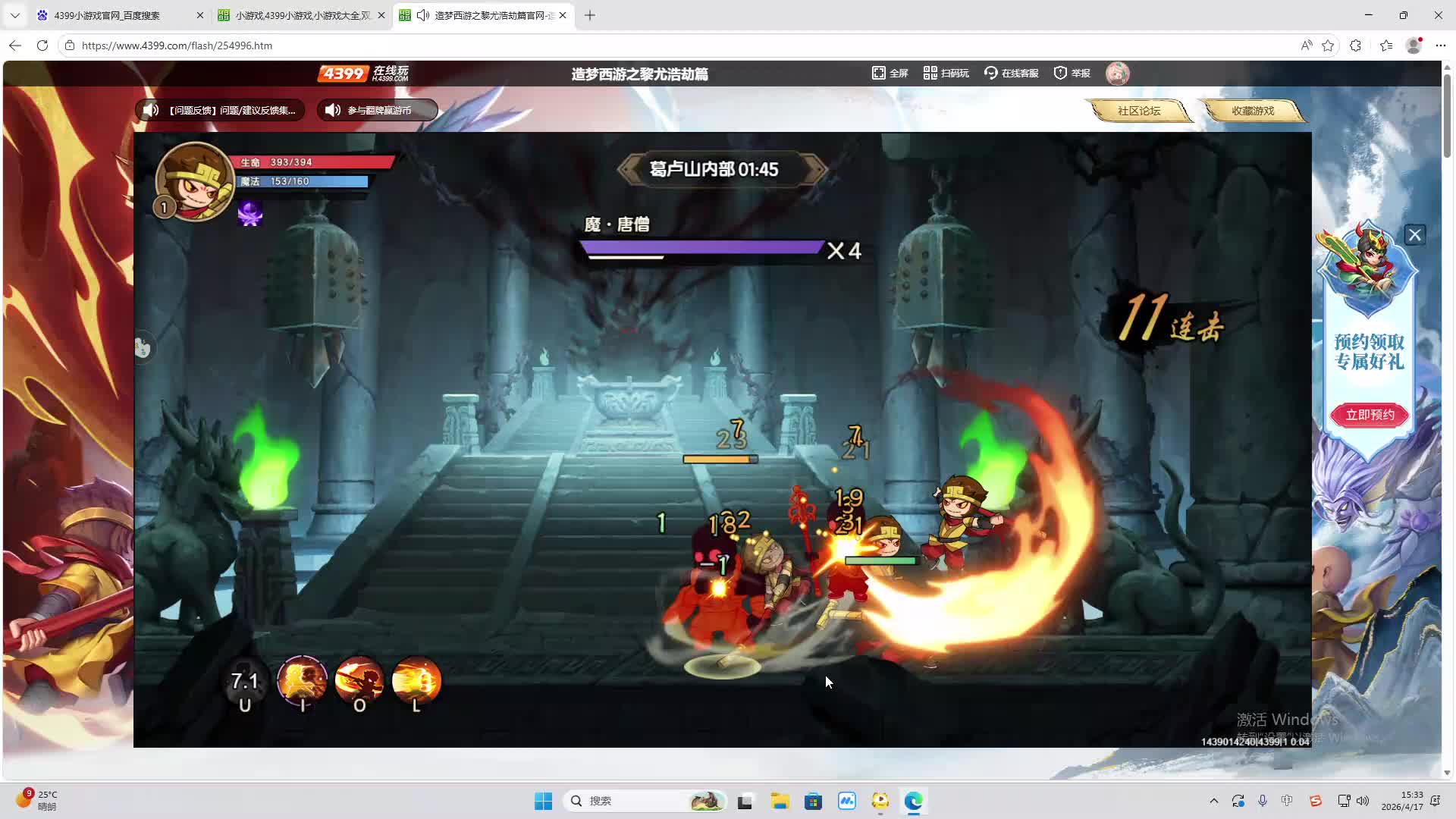Open browser settings and more menu
1456x819 pixels.
pyautogui.click(x=1441, y=45)
